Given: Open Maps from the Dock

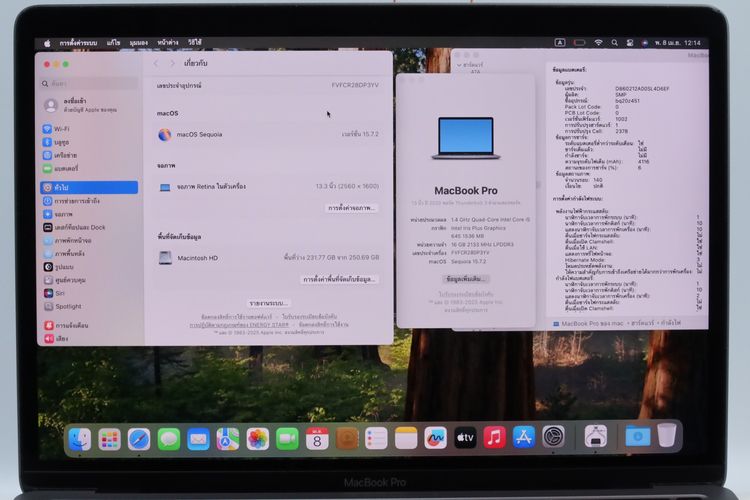Looking at the screenshot, I should pos(228,439).
